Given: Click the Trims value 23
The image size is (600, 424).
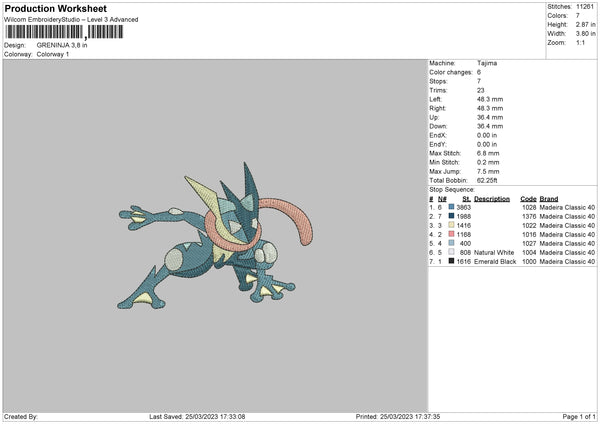Looking at the screenshot, I should click(x=481, y=90).
